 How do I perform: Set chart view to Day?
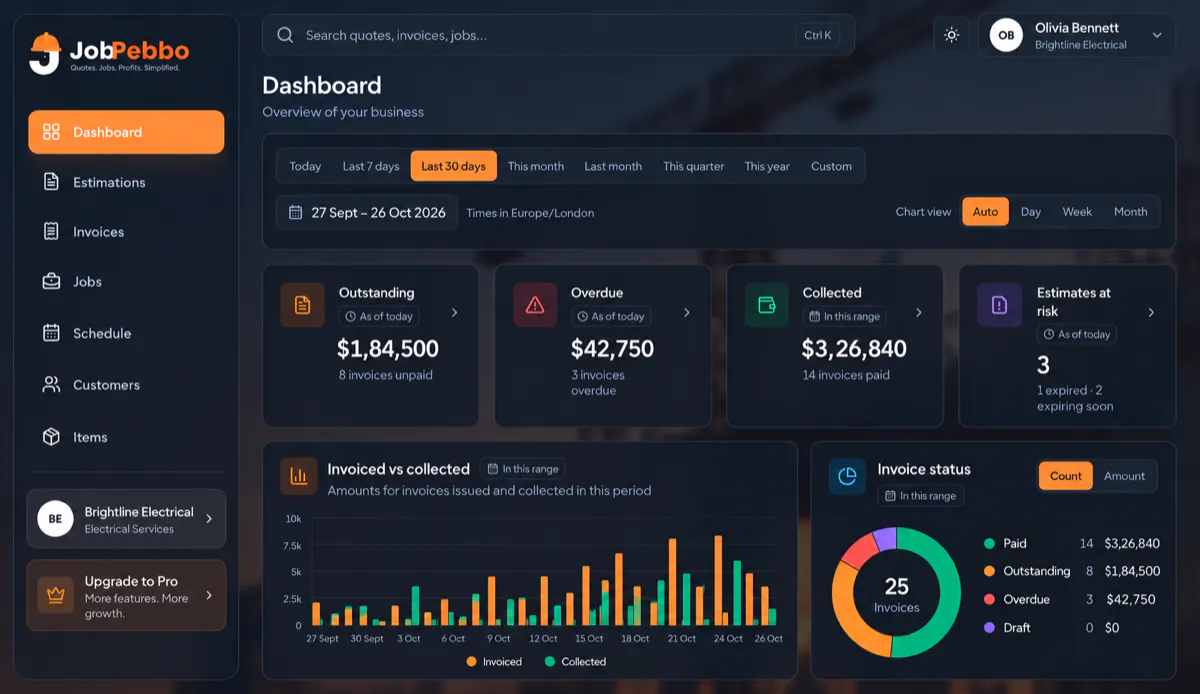coord(1031,212)
